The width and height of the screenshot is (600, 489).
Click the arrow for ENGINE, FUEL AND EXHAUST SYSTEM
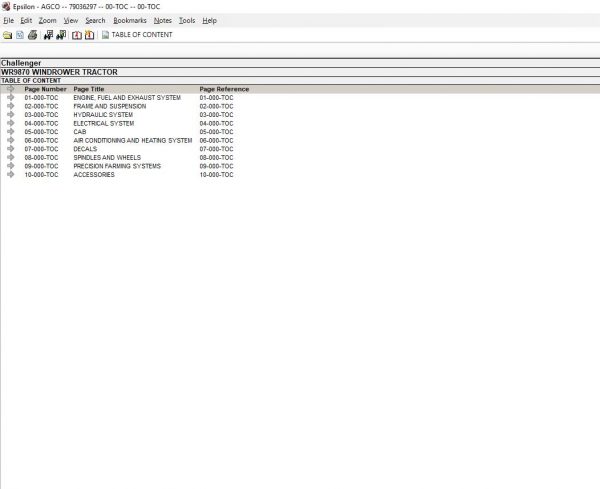[10, 97]
